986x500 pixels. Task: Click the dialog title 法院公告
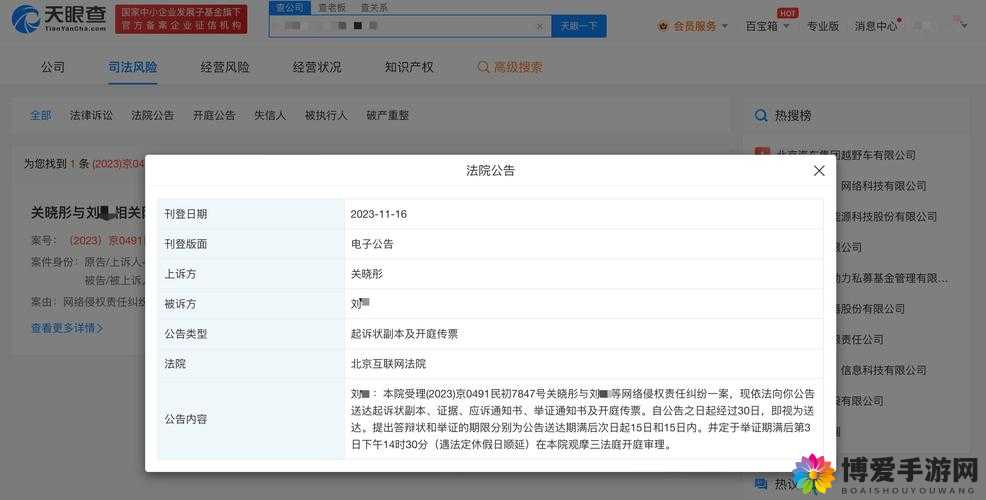(x=490, y=170)
